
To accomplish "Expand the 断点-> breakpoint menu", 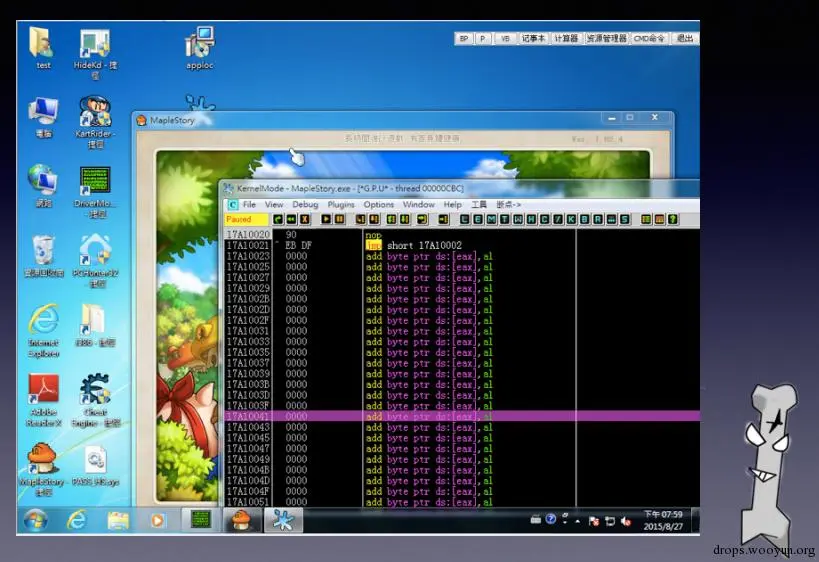I will 508,205.
